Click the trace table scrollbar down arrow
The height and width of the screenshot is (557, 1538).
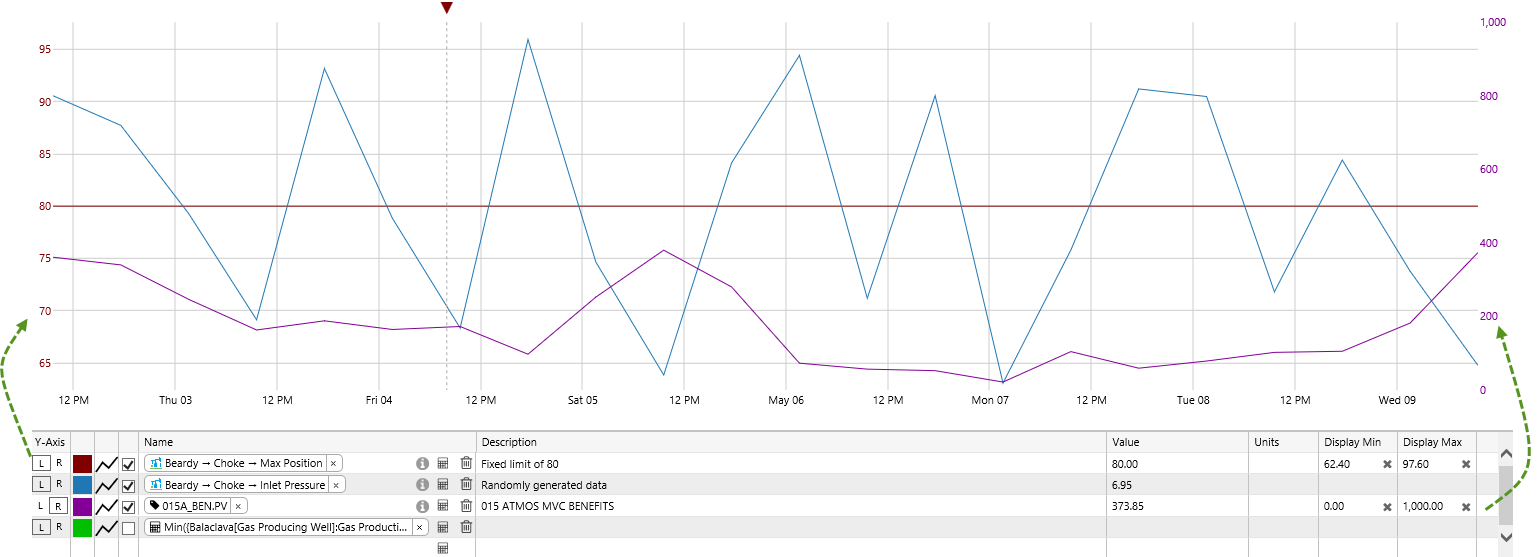coord(1507,537)
